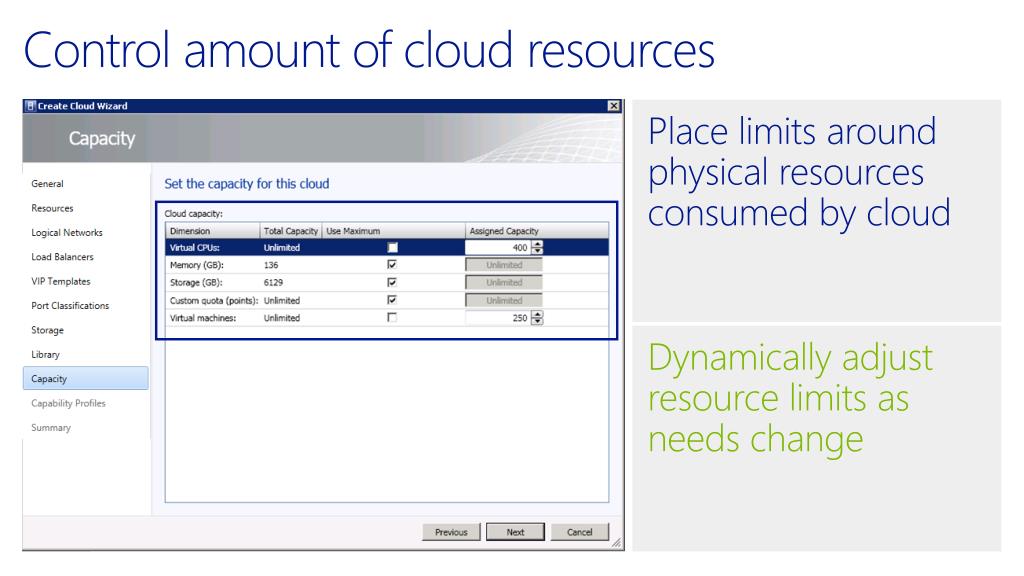Open the Load Balancers page
This screenshot has height=576, width=1024.
62,257
